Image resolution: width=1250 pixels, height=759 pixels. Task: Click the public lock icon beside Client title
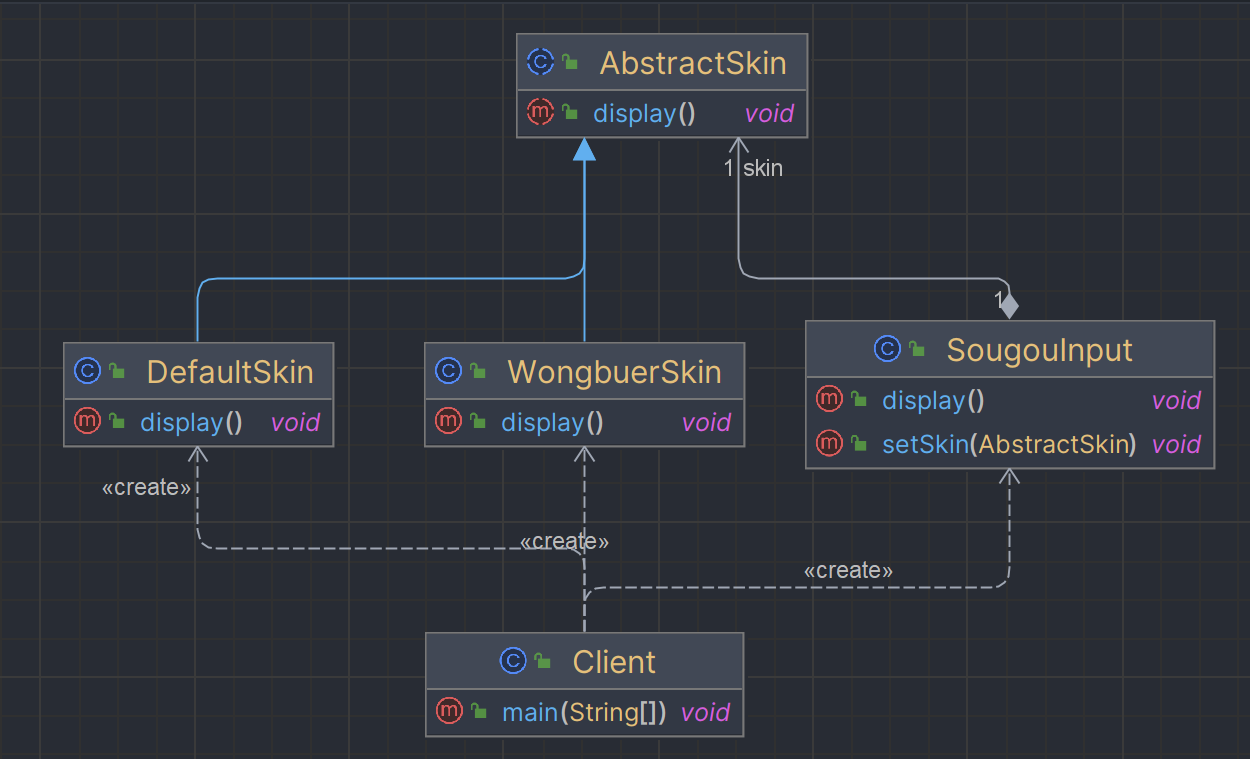542,661
